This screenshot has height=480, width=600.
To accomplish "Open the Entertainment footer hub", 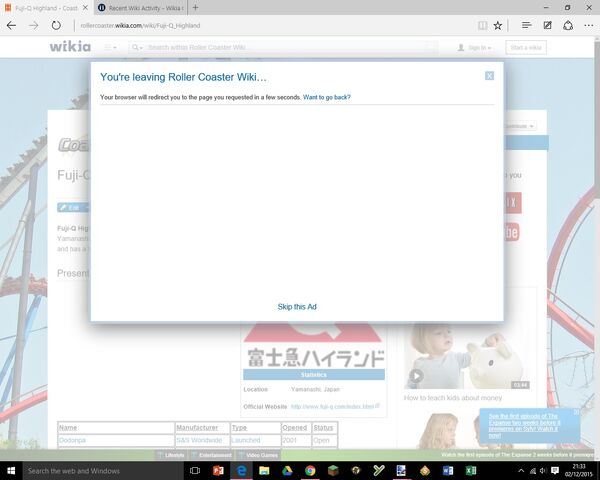I will (212, 455).
